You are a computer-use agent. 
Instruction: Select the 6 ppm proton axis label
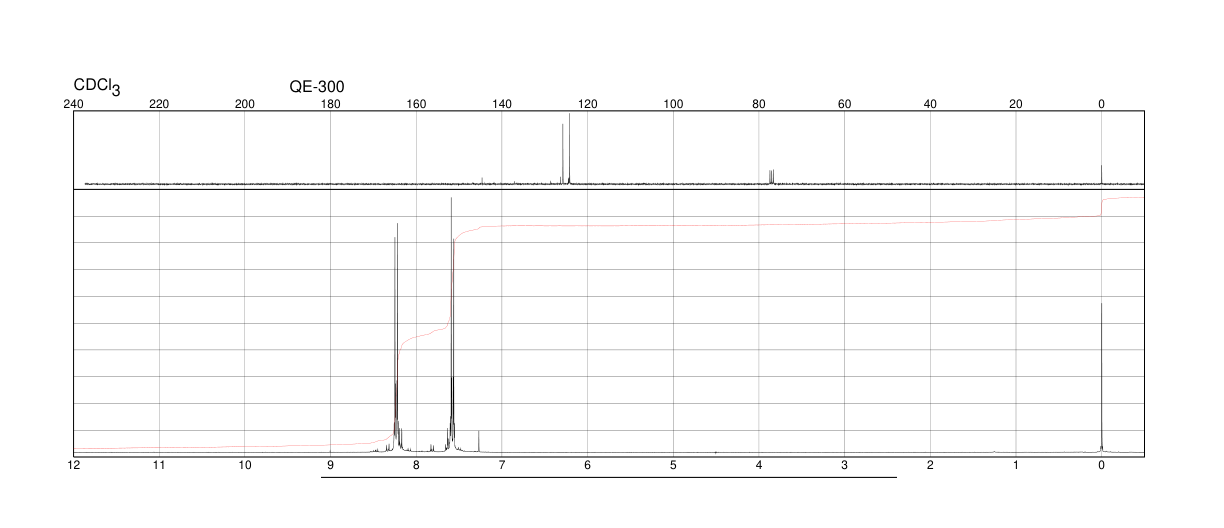tap(587, 466)
